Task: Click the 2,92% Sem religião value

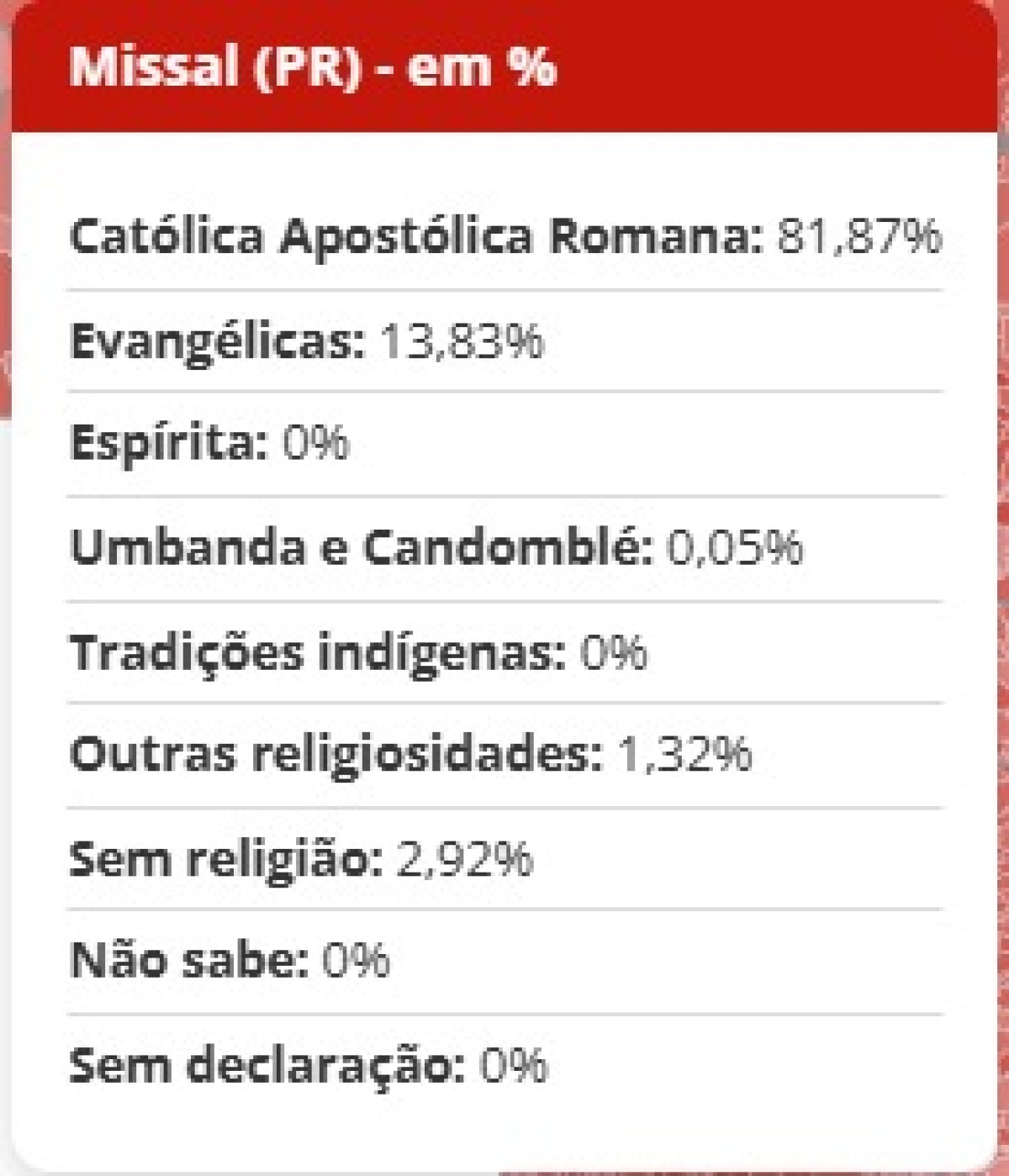Action: (465, 859)
